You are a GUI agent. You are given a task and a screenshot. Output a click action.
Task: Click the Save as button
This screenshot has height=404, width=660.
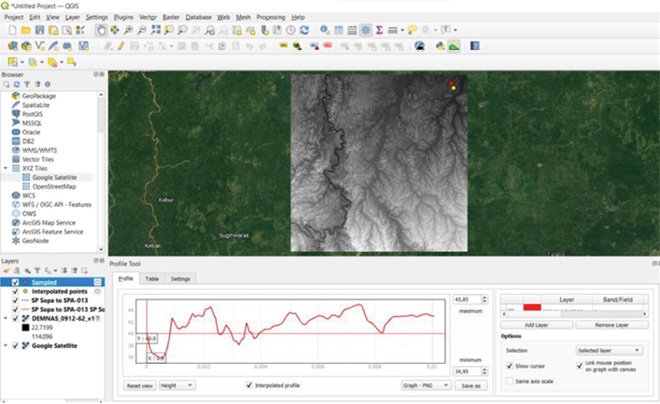point(471,385)
